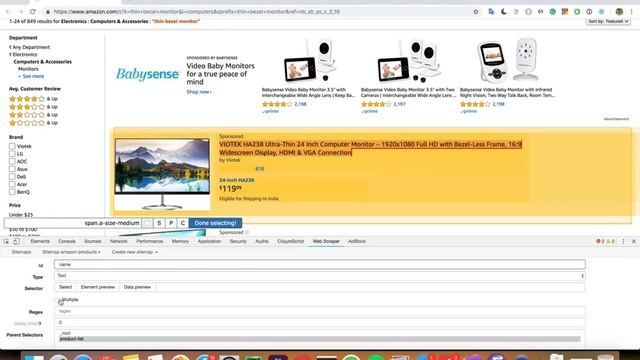This screenshot has height=360, width=640.
Task: Switch to the Elements tab
Action: click(40, 242)
